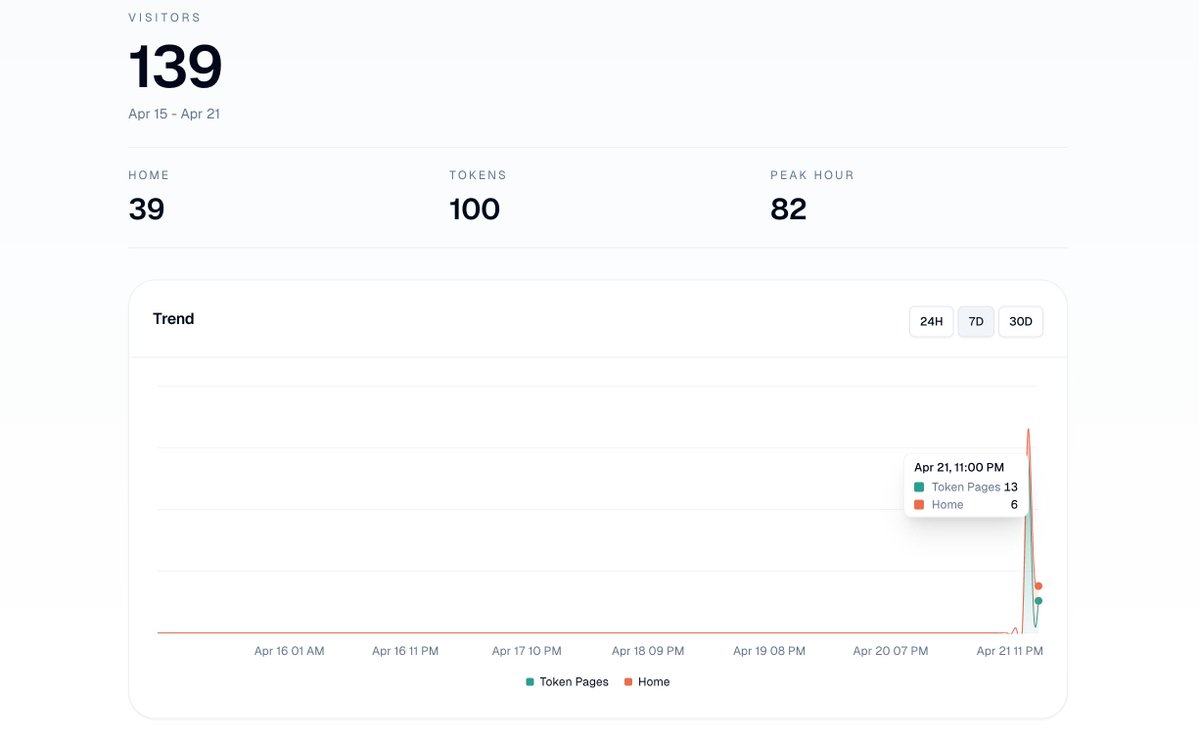
Task: Click the Apr 19 08 PM axis label
Action: (x=769, y=650)
